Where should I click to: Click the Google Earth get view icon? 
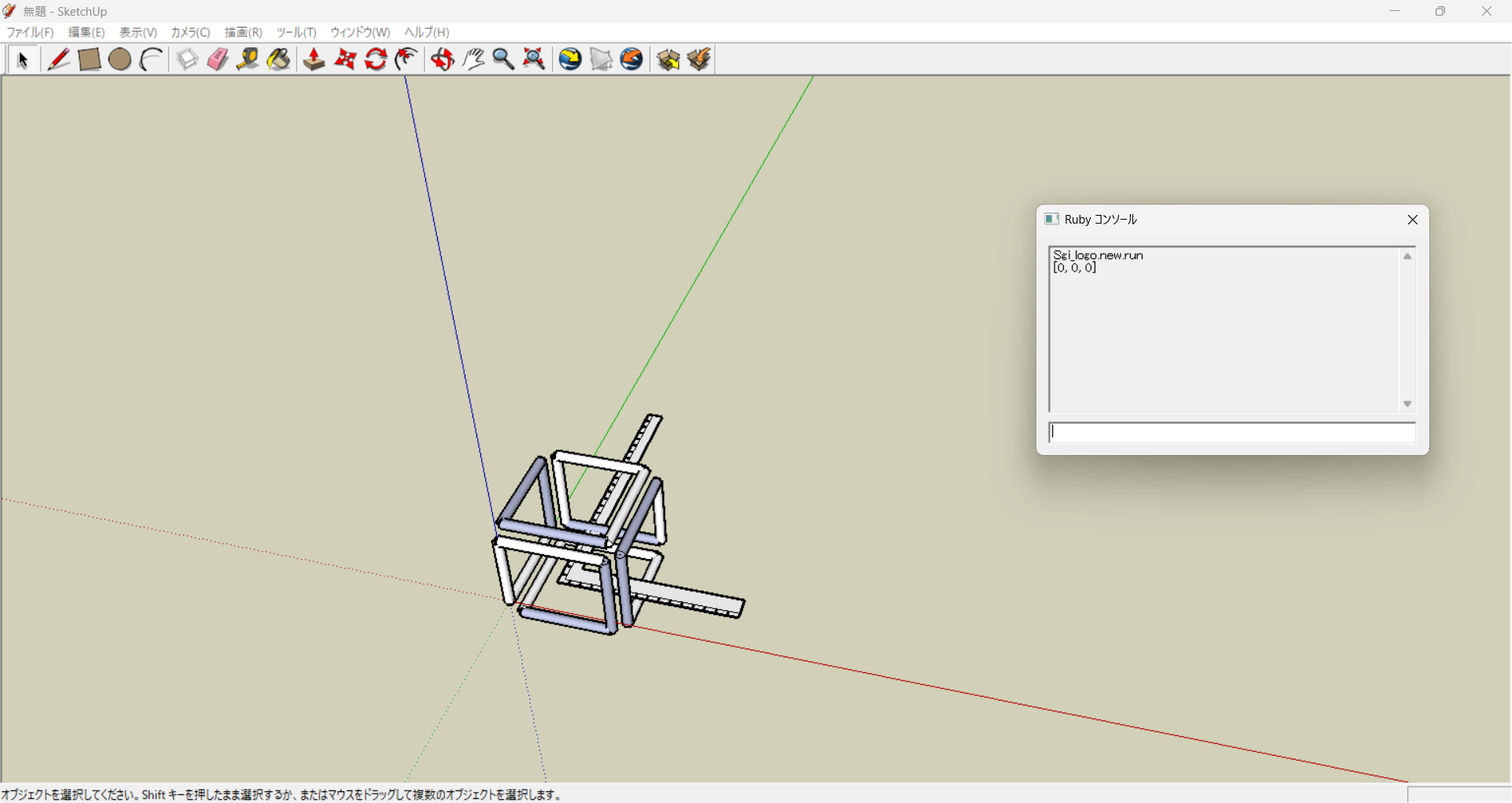tap(570, 60)
